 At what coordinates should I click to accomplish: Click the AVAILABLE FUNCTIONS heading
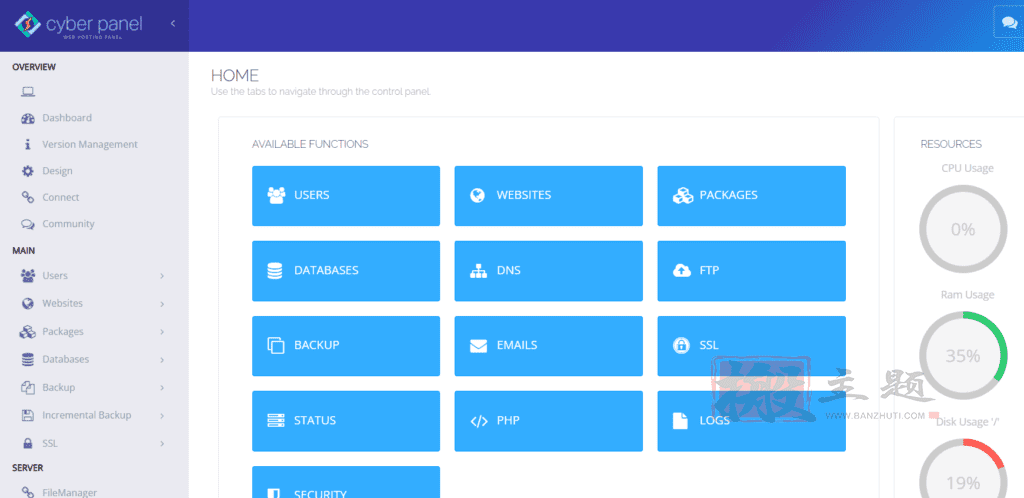[x=310, y=144]
